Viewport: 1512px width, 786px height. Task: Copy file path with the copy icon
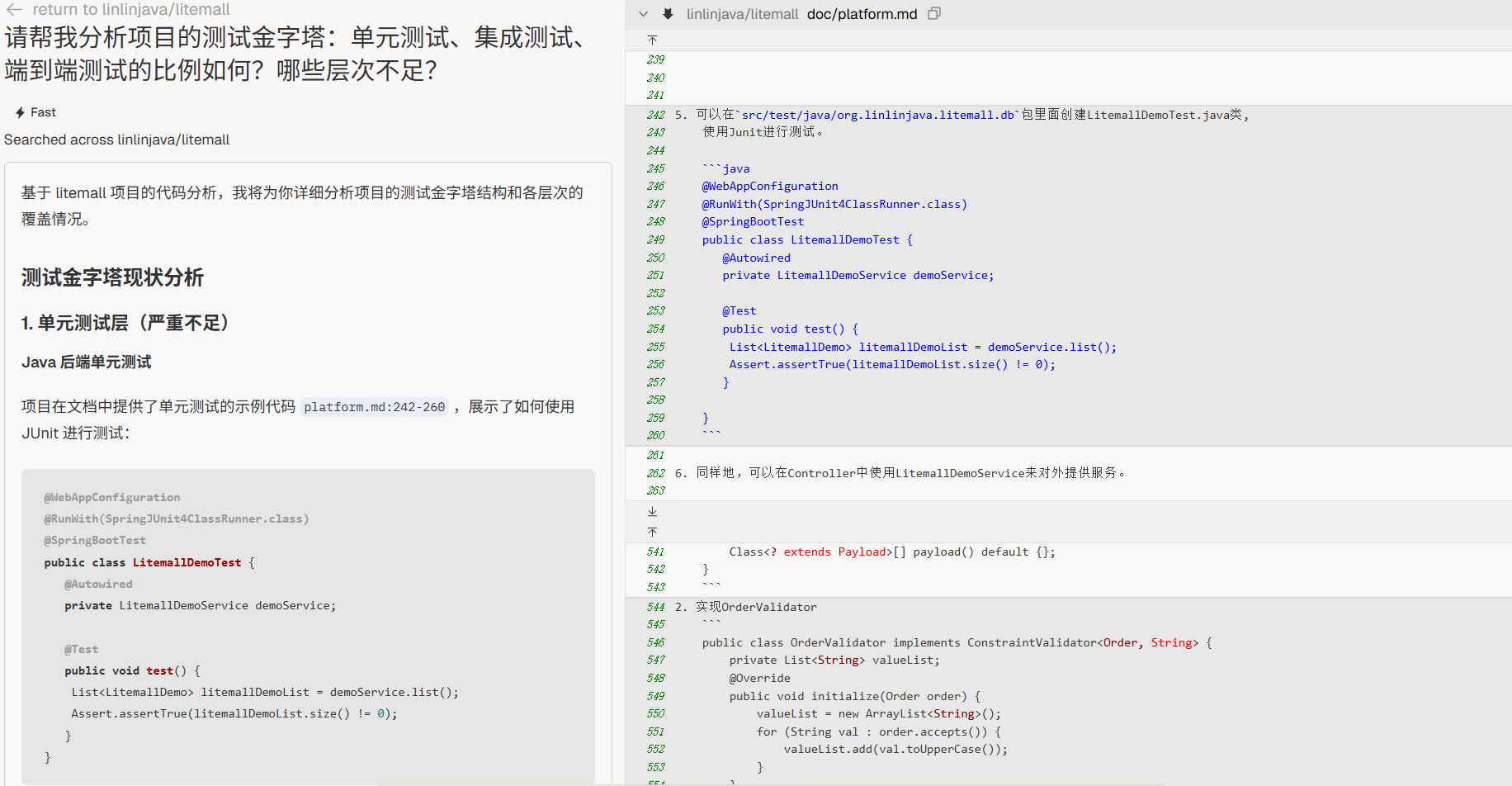pyautogui.click(x=934, y=14)
